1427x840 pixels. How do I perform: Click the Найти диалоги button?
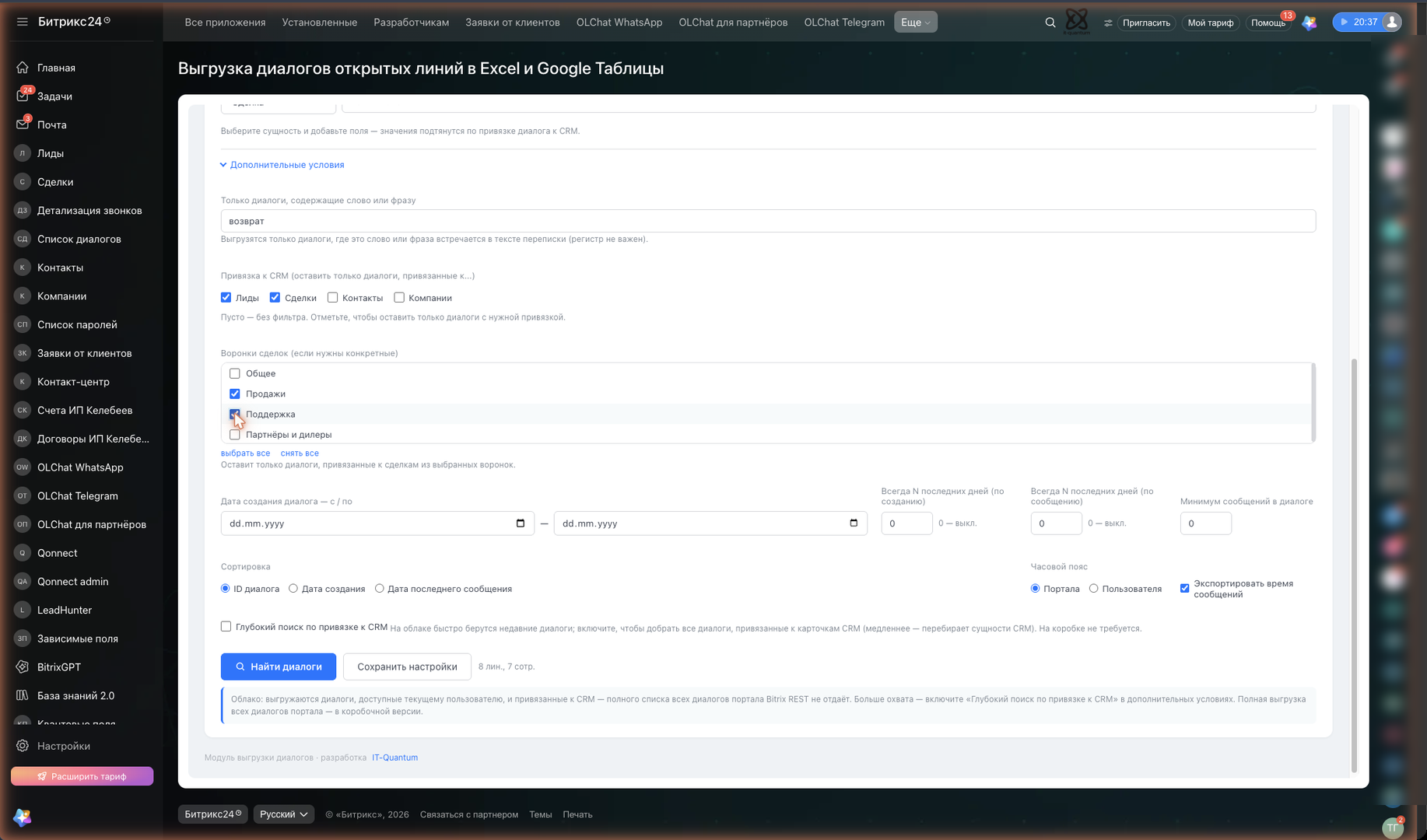pos(279,667)
